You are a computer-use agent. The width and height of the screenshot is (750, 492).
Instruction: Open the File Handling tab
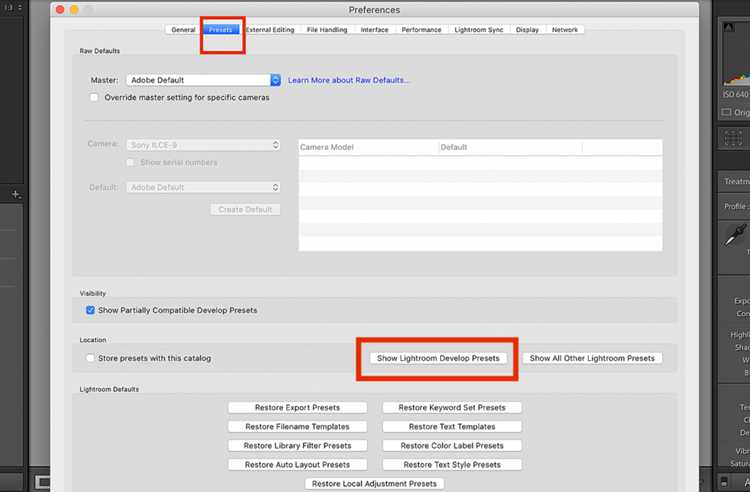coord(327,30)
